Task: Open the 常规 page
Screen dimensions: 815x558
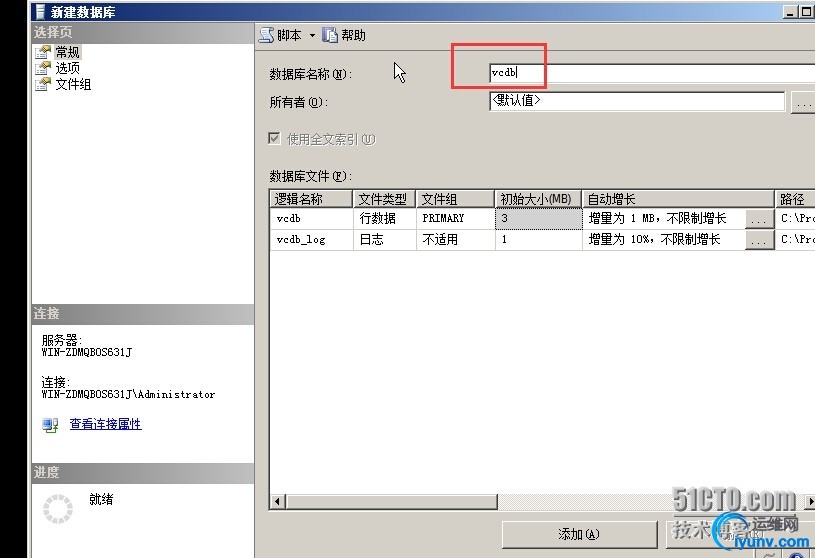Action: coord(68,52)
